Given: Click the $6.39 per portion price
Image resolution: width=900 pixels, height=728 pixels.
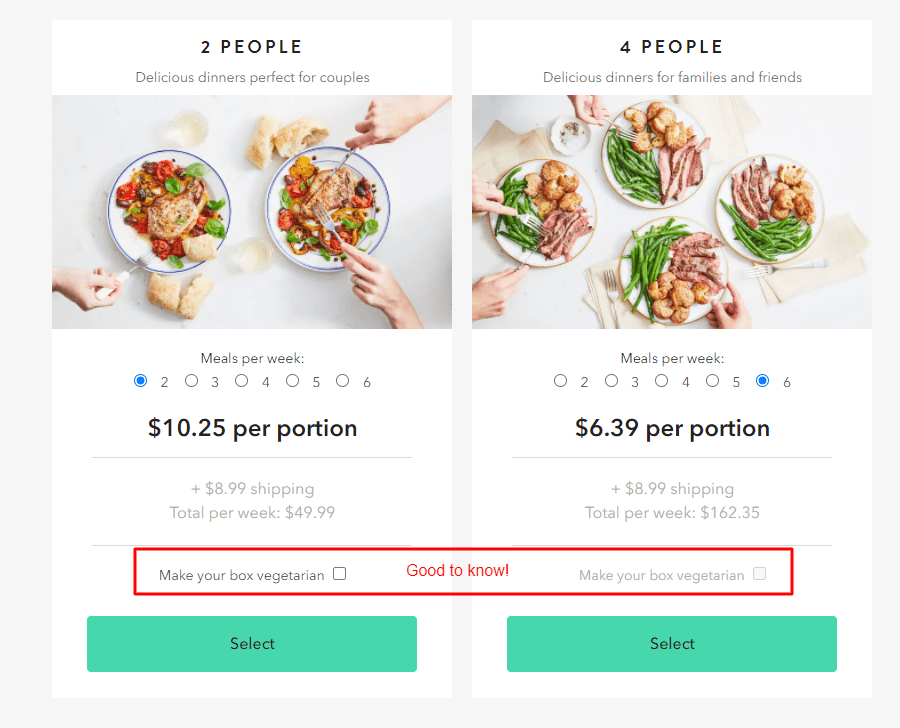Looking at the screenshot, I should [x=672, y=428].
